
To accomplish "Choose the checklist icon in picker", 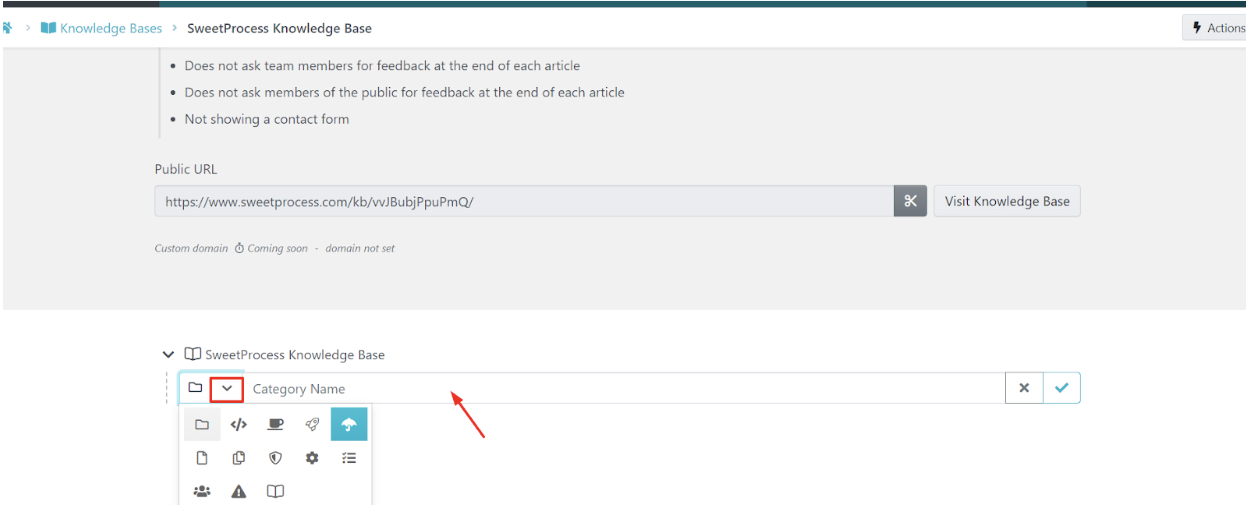I will (x=349, y=458).
